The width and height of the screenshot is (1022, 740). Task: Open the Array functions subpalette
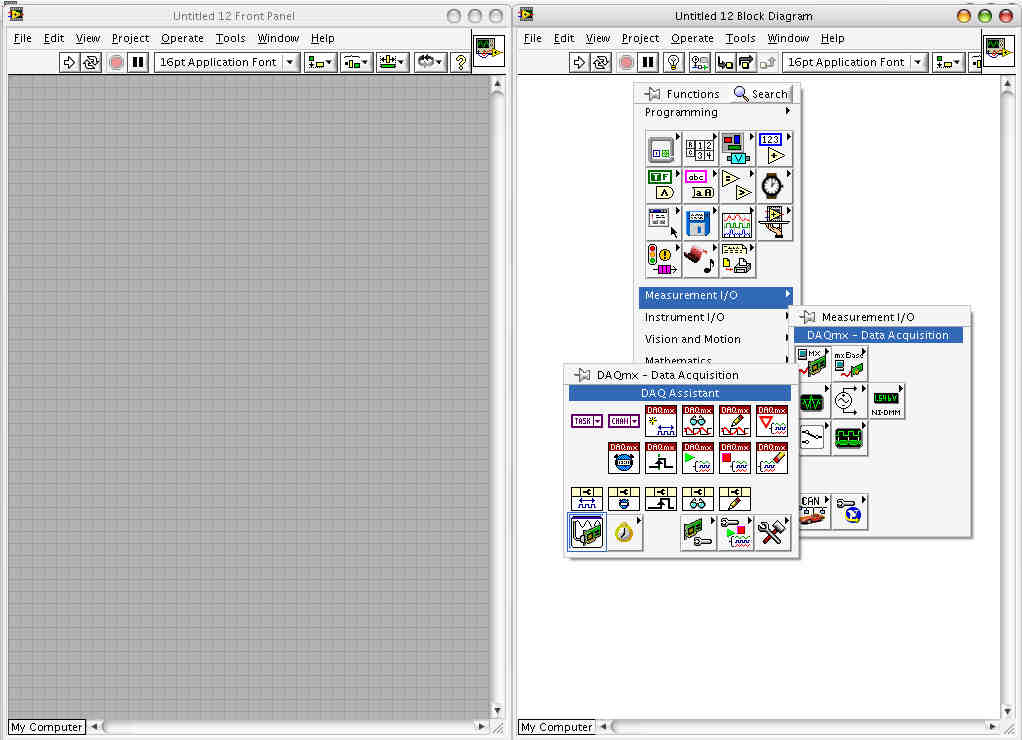click(699, 149)
